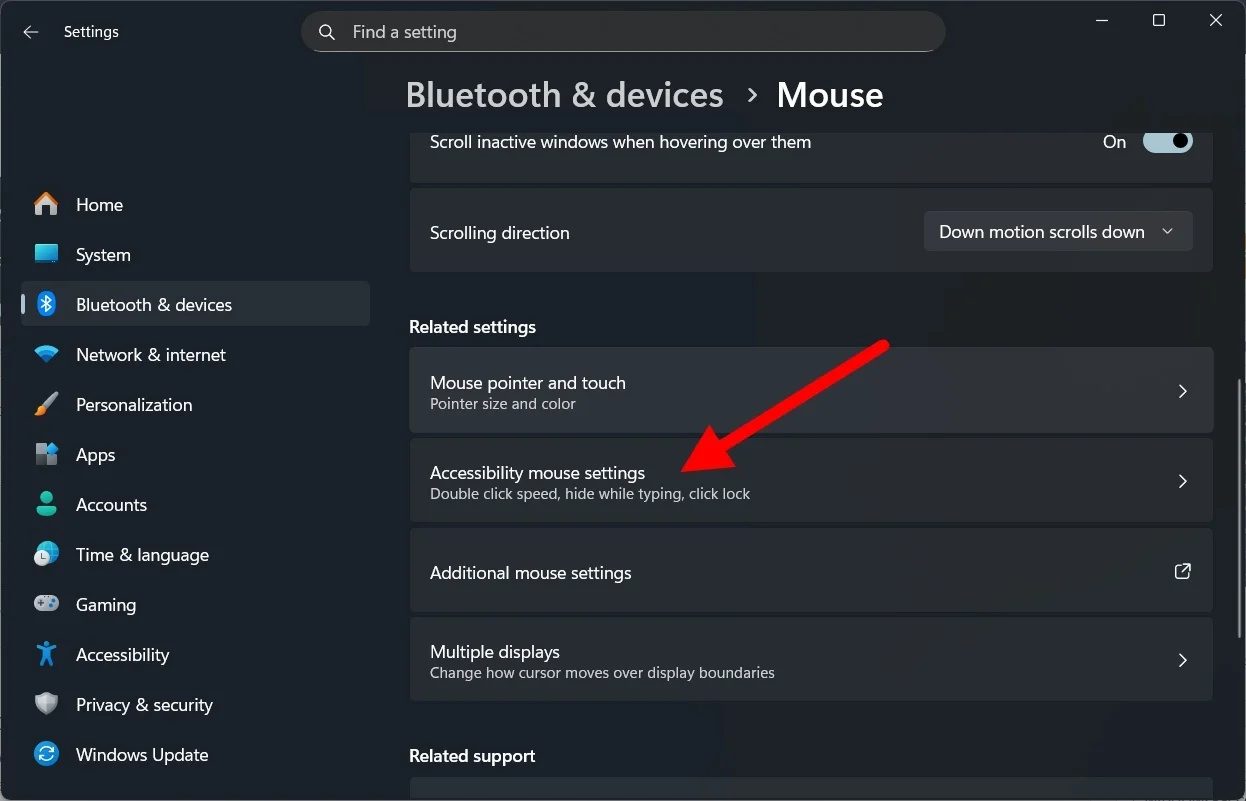This screenshot has height=801, width=1246.
Task: Open the Windows Update refresh icon
Action: [46, 754]
